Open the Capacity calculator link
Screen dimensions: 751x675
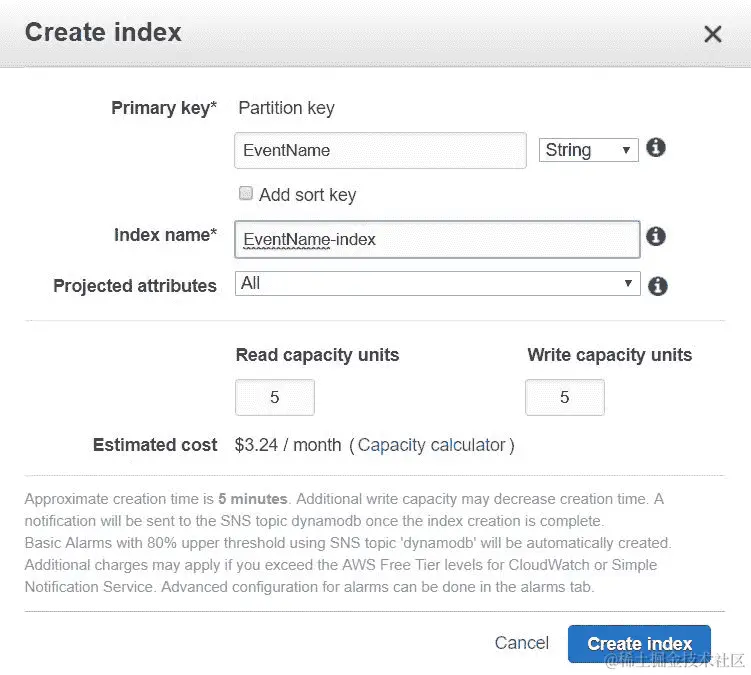click(432, 445)
